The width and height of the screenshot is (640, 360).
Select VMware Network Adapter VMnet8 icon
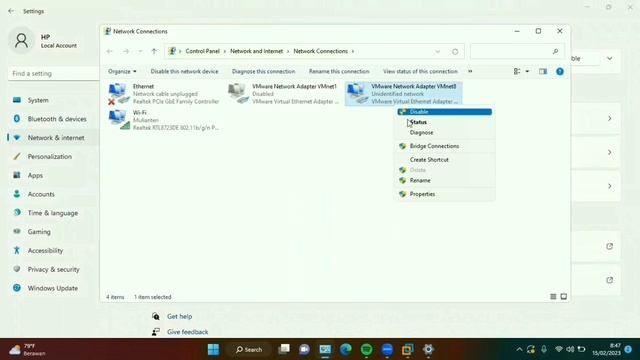(x=357, y=93)
